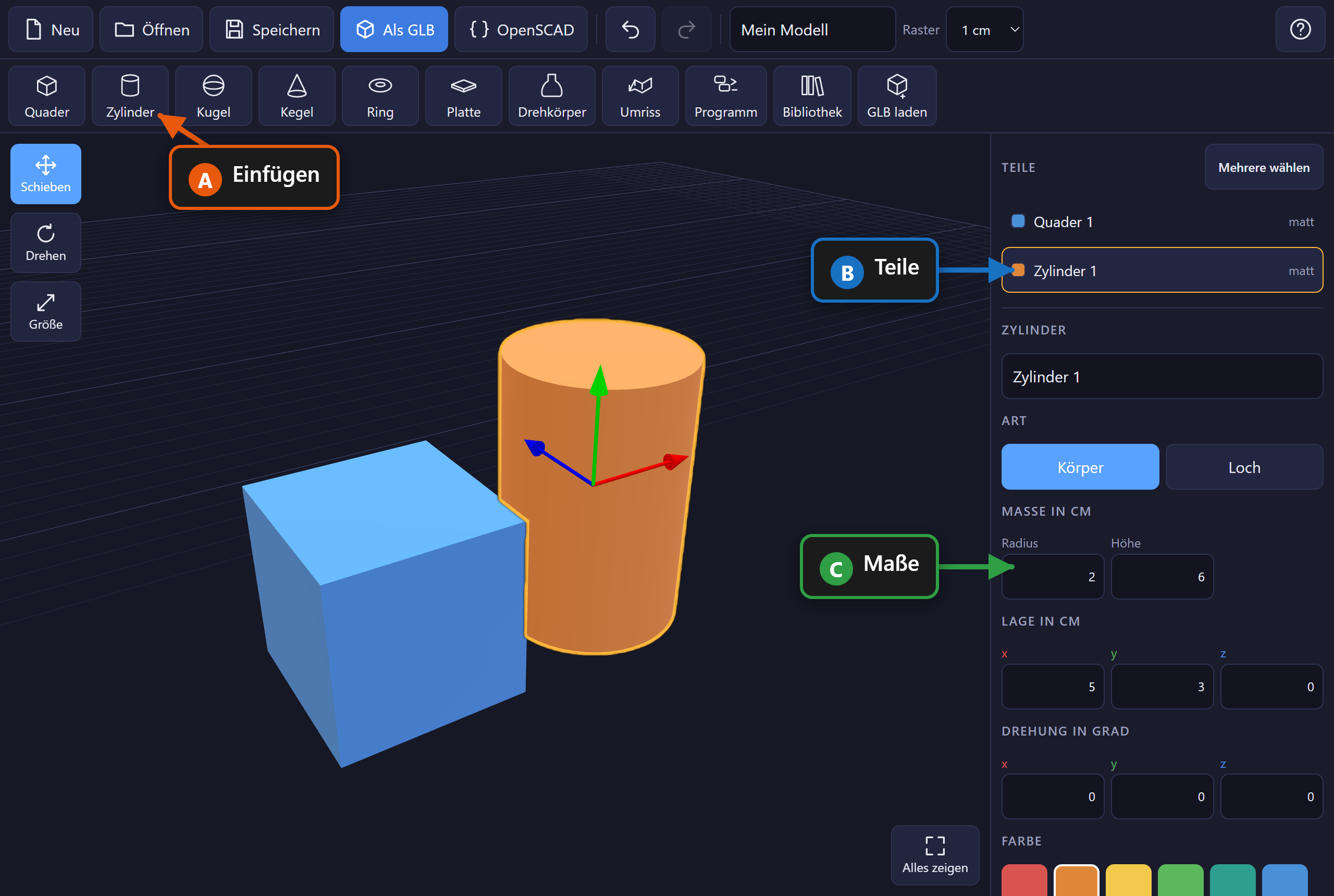The image size is (1334, 896).
Task: Pick the teal color swatch
Action: point(1232,880)
